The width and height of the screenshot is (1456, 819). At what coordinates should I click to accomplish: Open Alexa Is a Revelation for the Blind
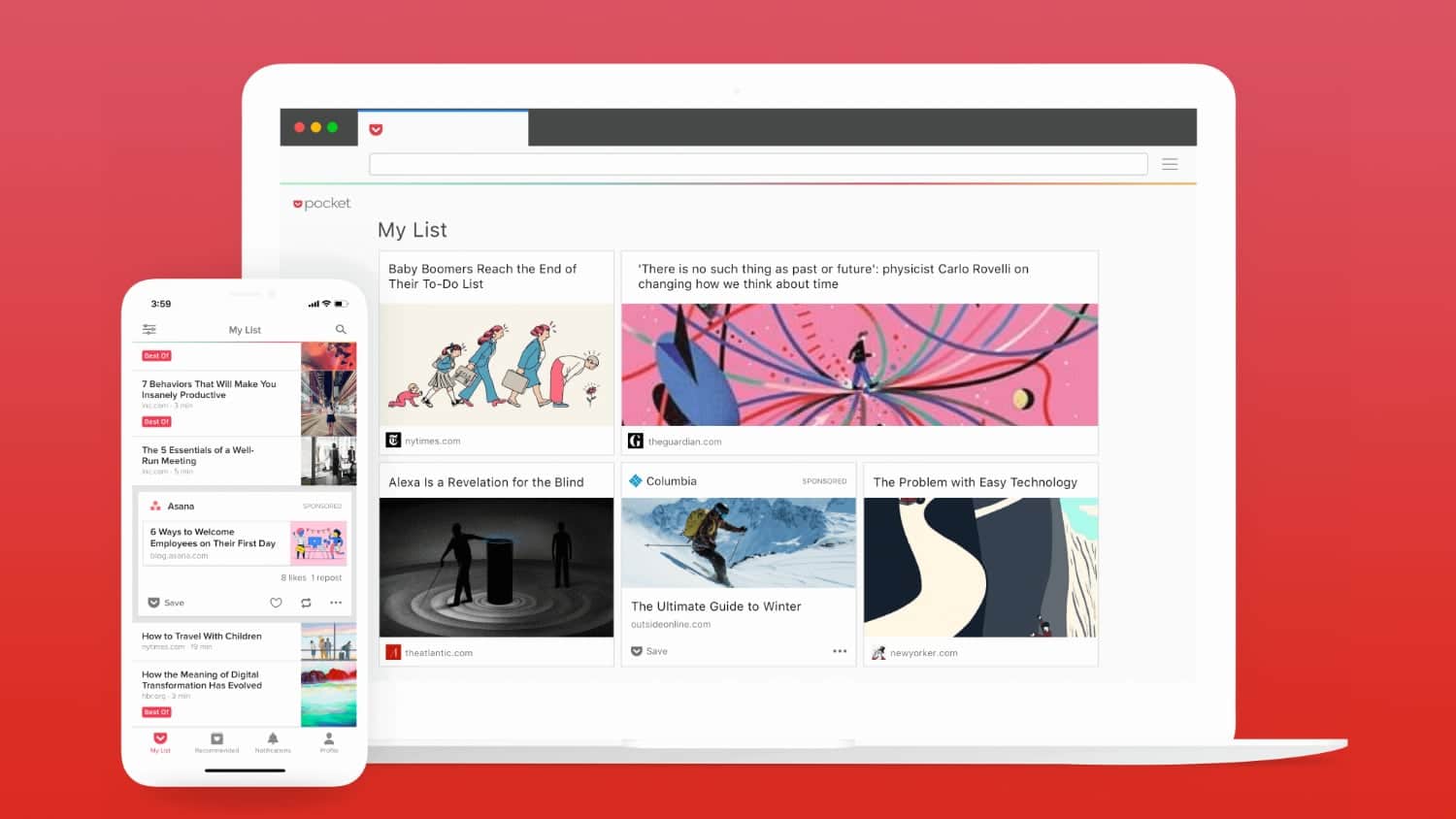486,482
